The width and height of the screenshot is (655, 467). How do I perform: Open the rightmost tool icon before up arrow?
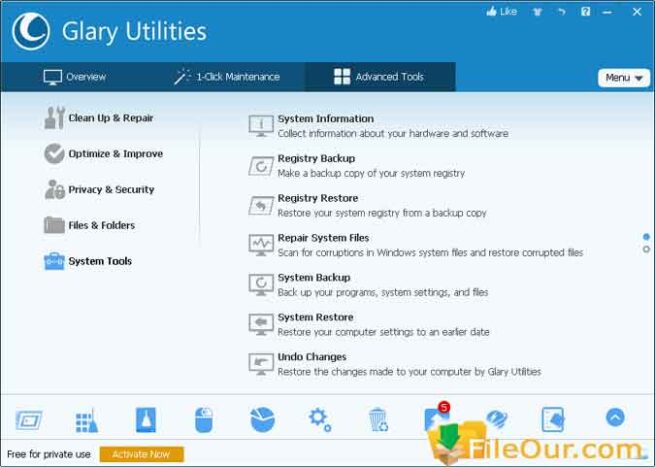click(553, 420)
